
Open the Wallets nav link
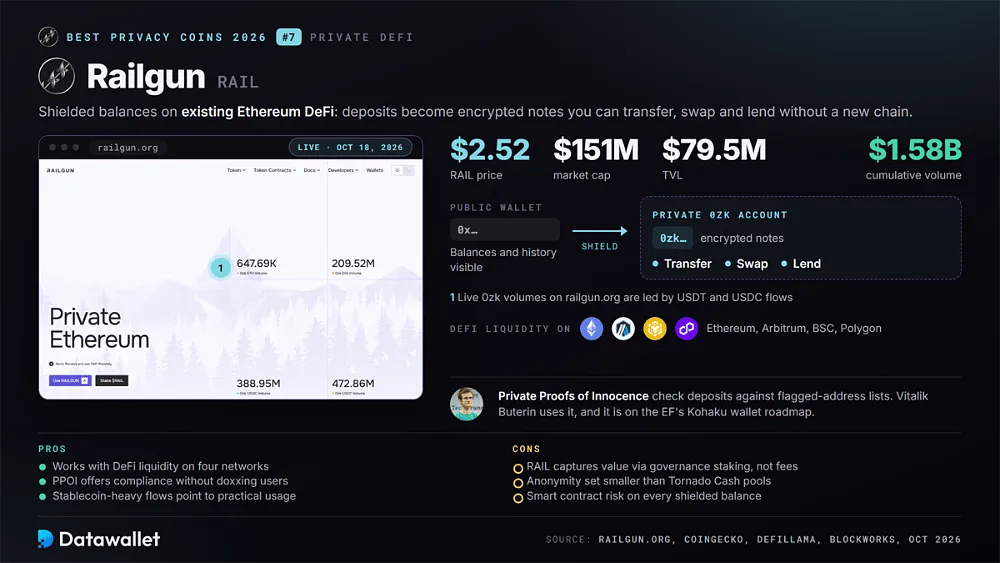click(375, 170)
